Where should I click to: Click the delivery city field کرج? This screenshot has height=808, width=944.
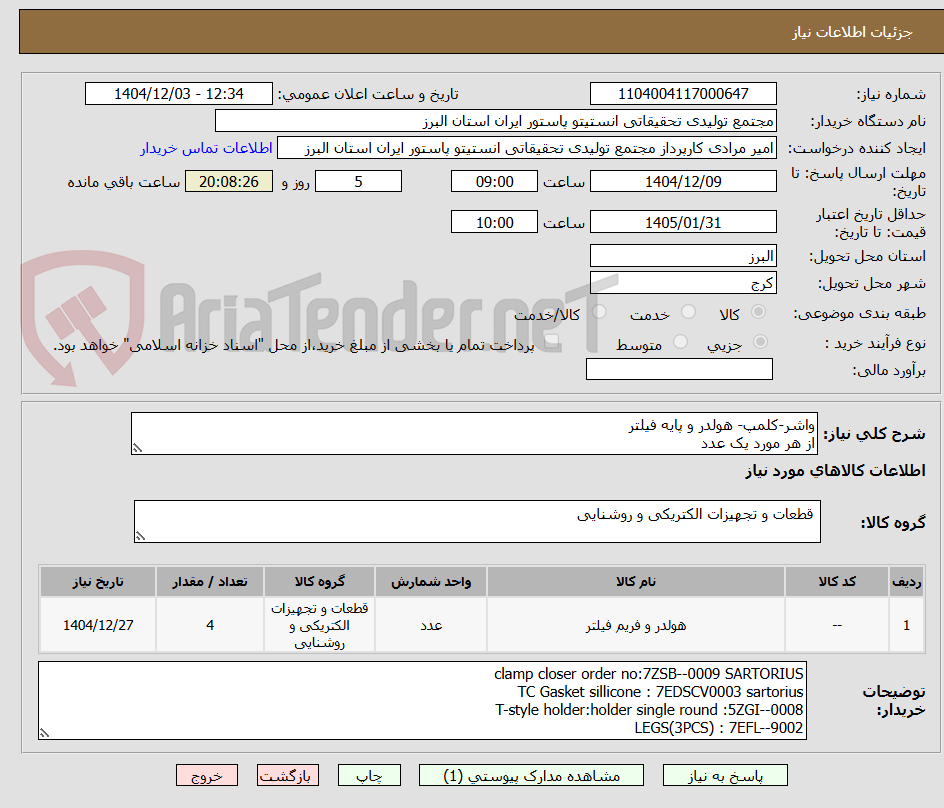(x=683, y=283)
